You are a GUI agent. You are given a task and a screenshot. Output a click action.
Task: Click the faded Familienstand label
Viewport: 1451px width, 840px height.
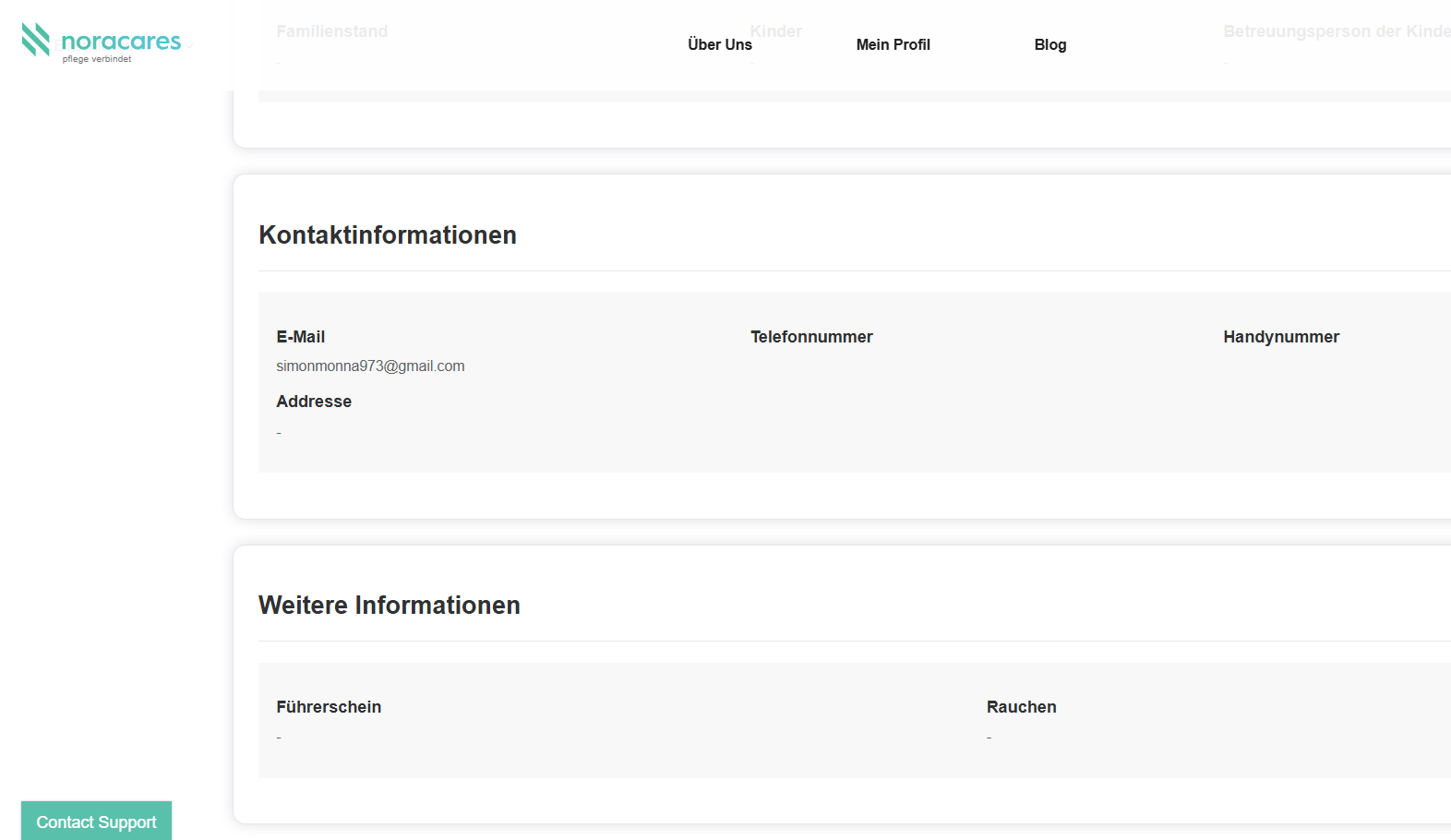[331, 31]
